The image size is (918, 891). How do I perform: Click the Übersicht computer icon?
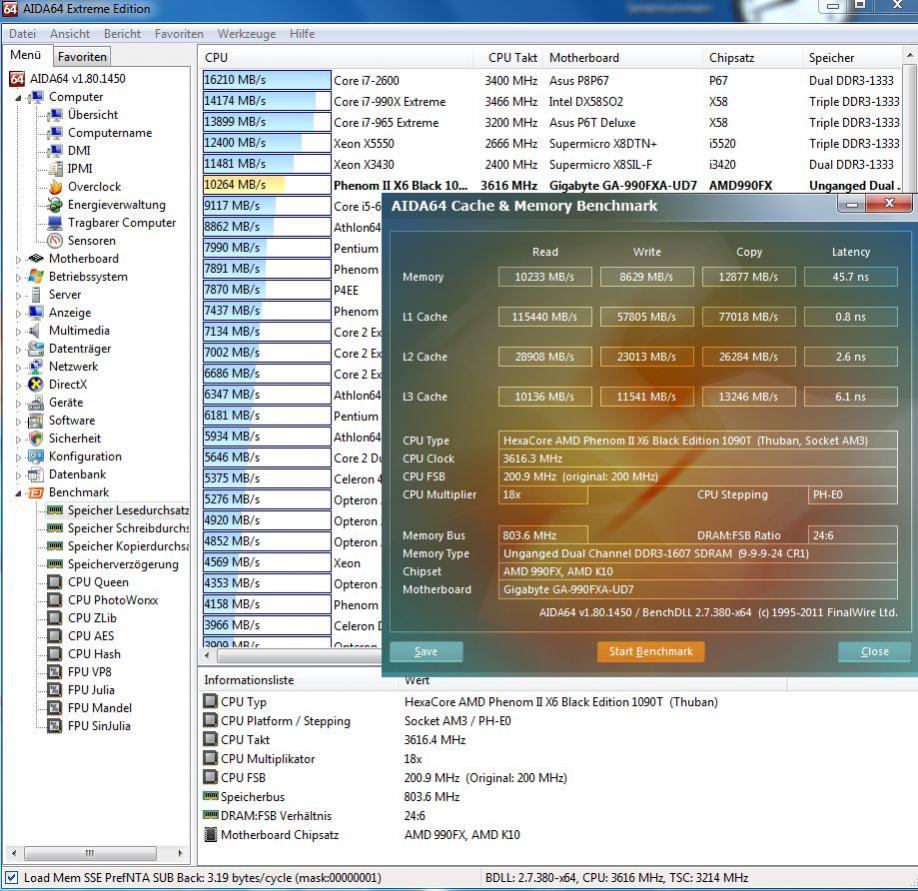coord(56,115)
